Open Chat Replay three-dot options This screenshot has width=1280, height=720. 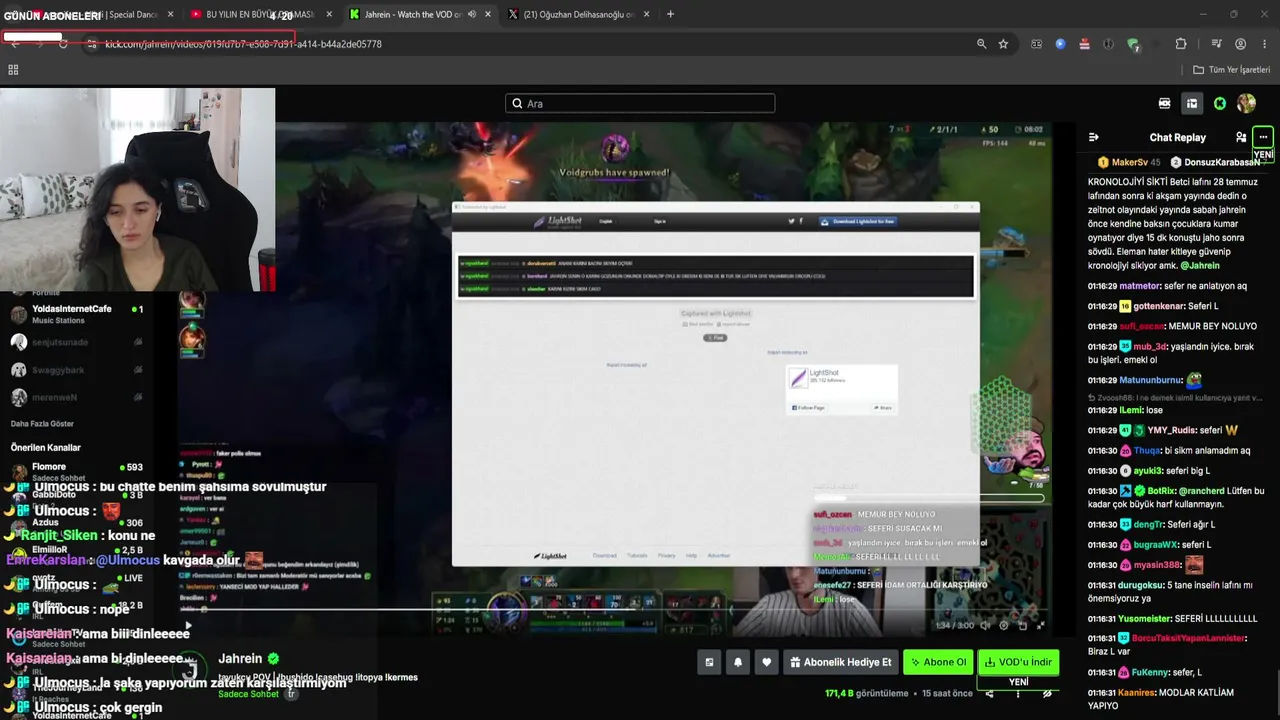pos(1263,137)
